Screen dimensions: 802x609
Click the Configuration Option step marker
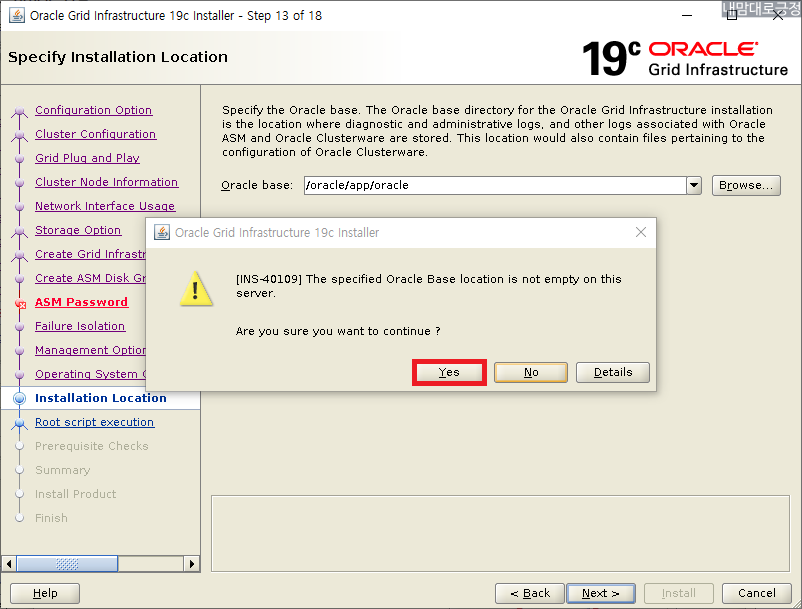(x=19, y=111)
